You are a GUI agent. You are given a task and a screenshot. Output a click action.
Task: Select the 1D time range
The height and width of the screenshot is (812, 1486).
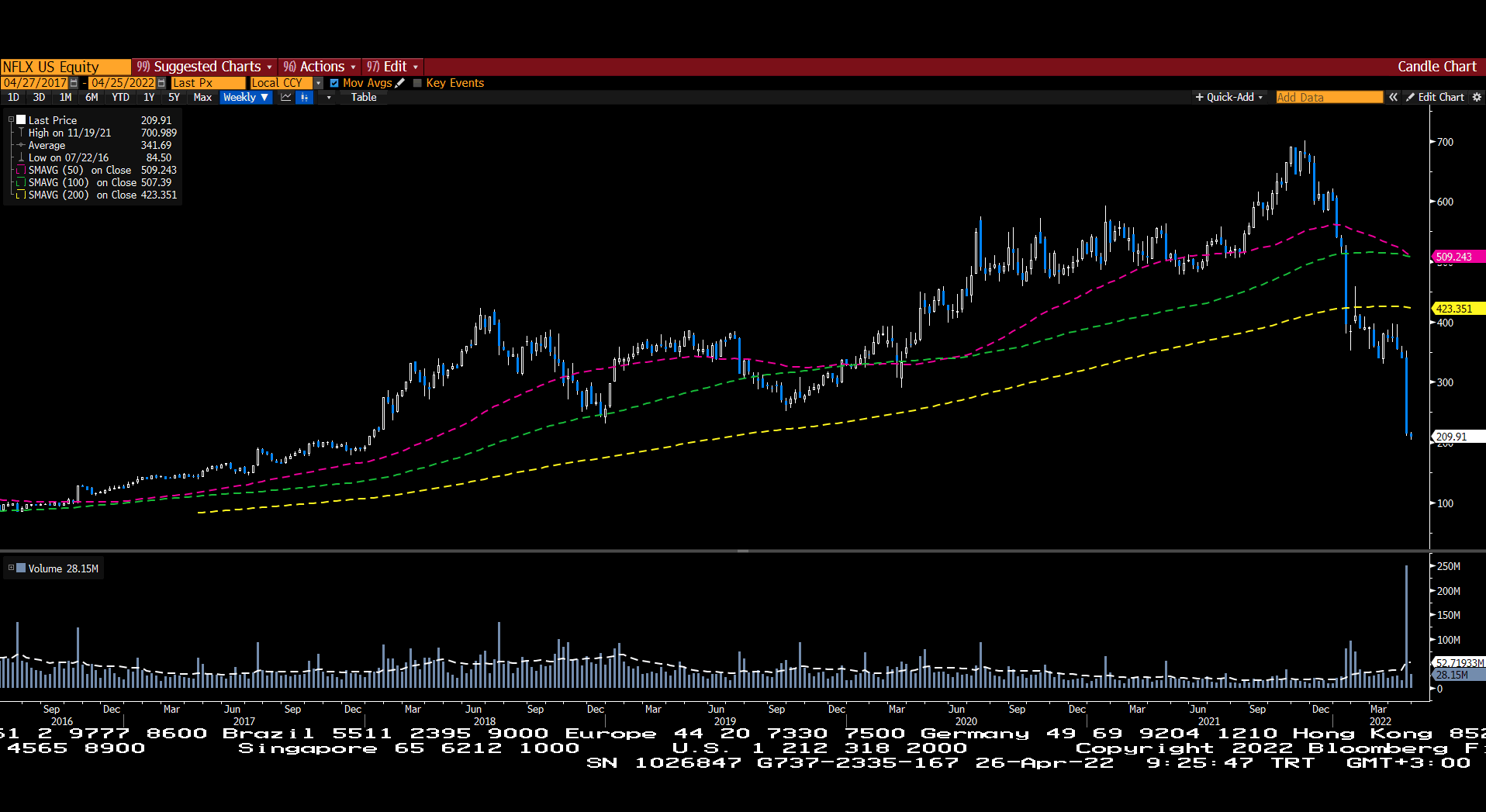coord(13,97)
